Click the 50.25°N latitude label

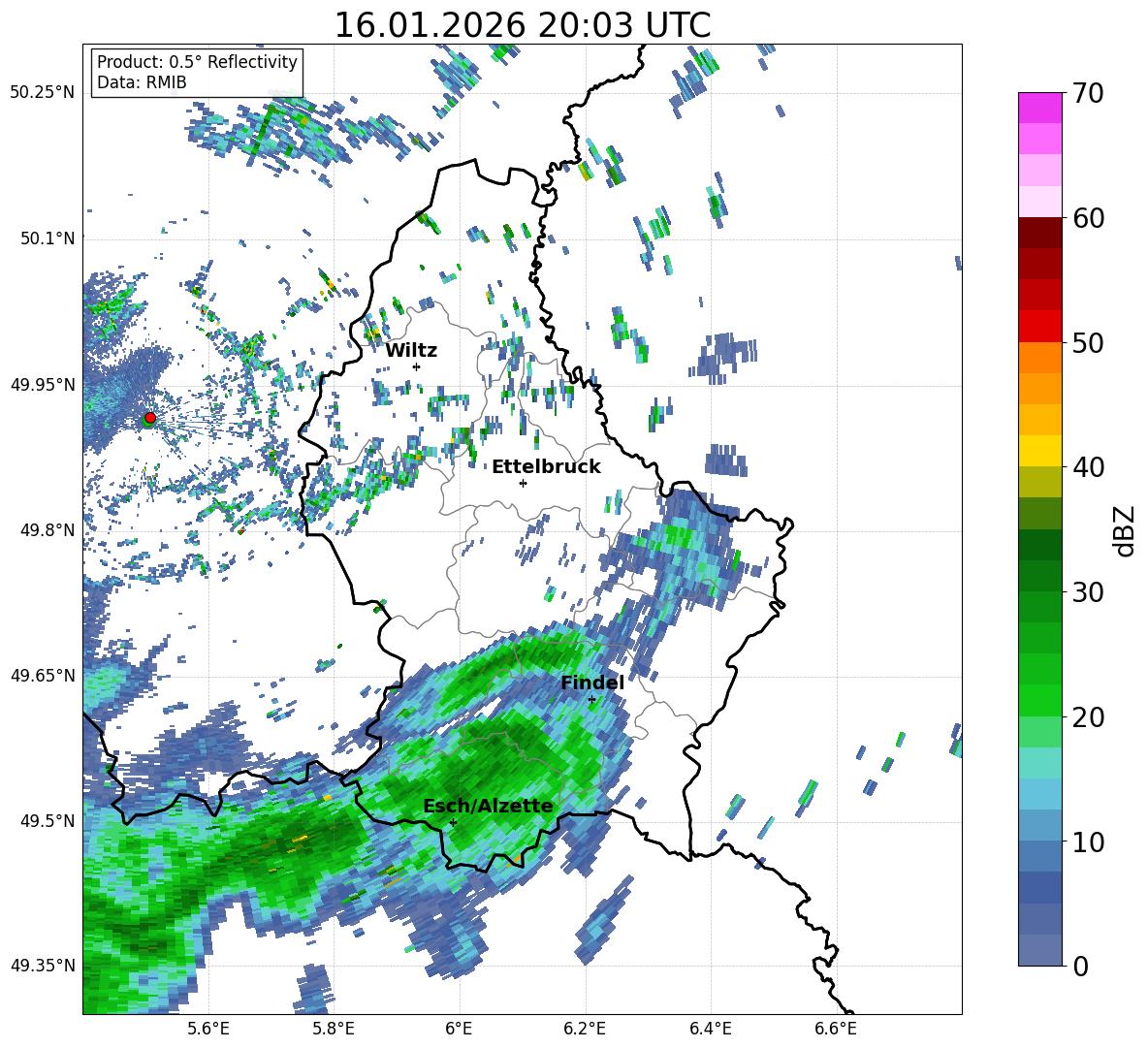coord(43,93)
